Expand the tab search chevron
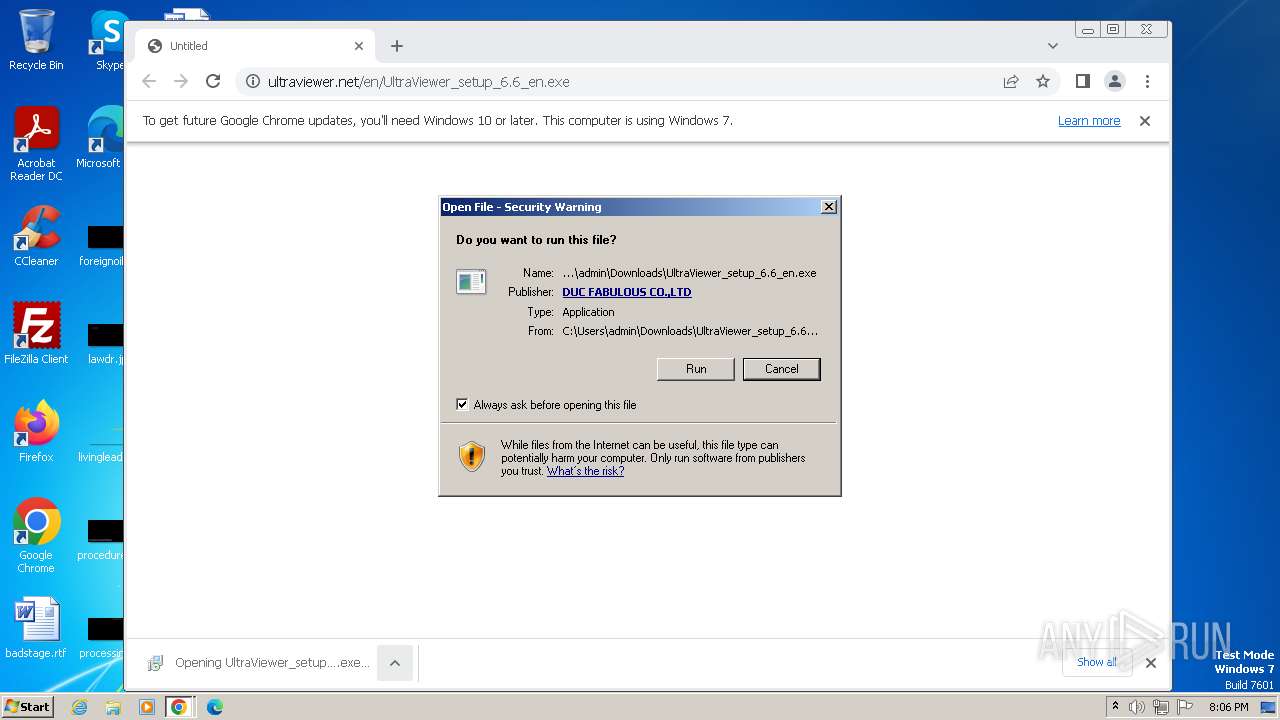The height and width of the screenshot is (720, 1280). [x=1052, y=46]
